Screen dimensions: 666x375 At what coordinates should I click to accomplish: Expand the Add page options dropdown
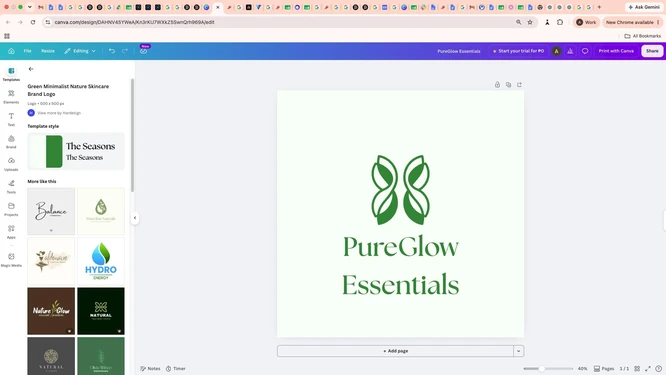point(519,351)
